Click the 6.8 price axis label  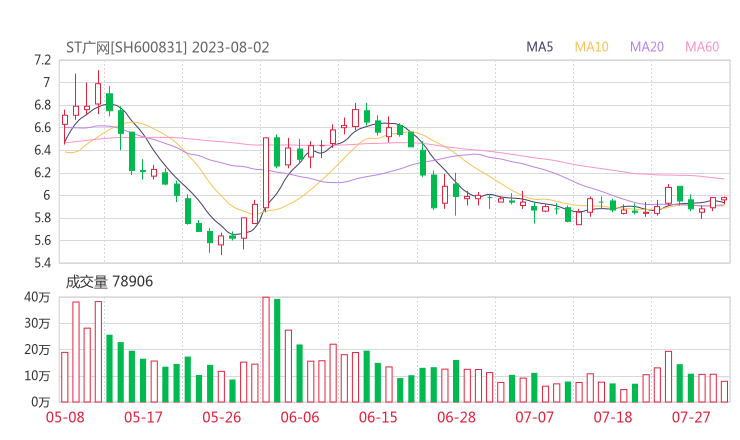pos(42,105)
